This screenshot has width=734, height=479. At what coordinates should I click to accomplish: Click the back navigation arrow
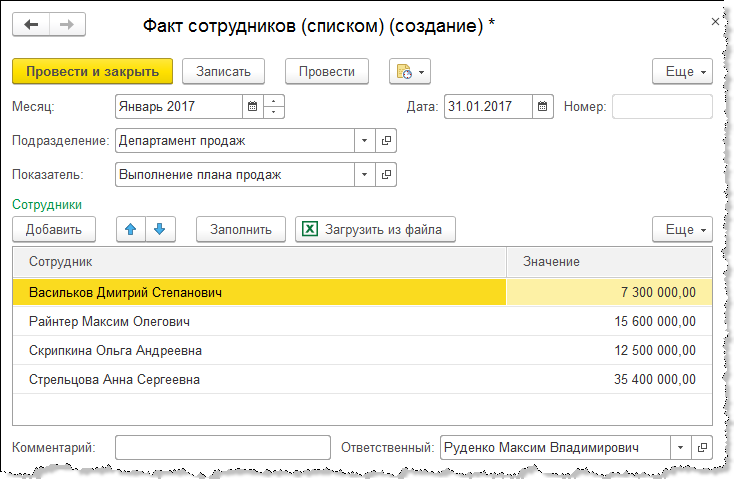[x=31, y=24]
